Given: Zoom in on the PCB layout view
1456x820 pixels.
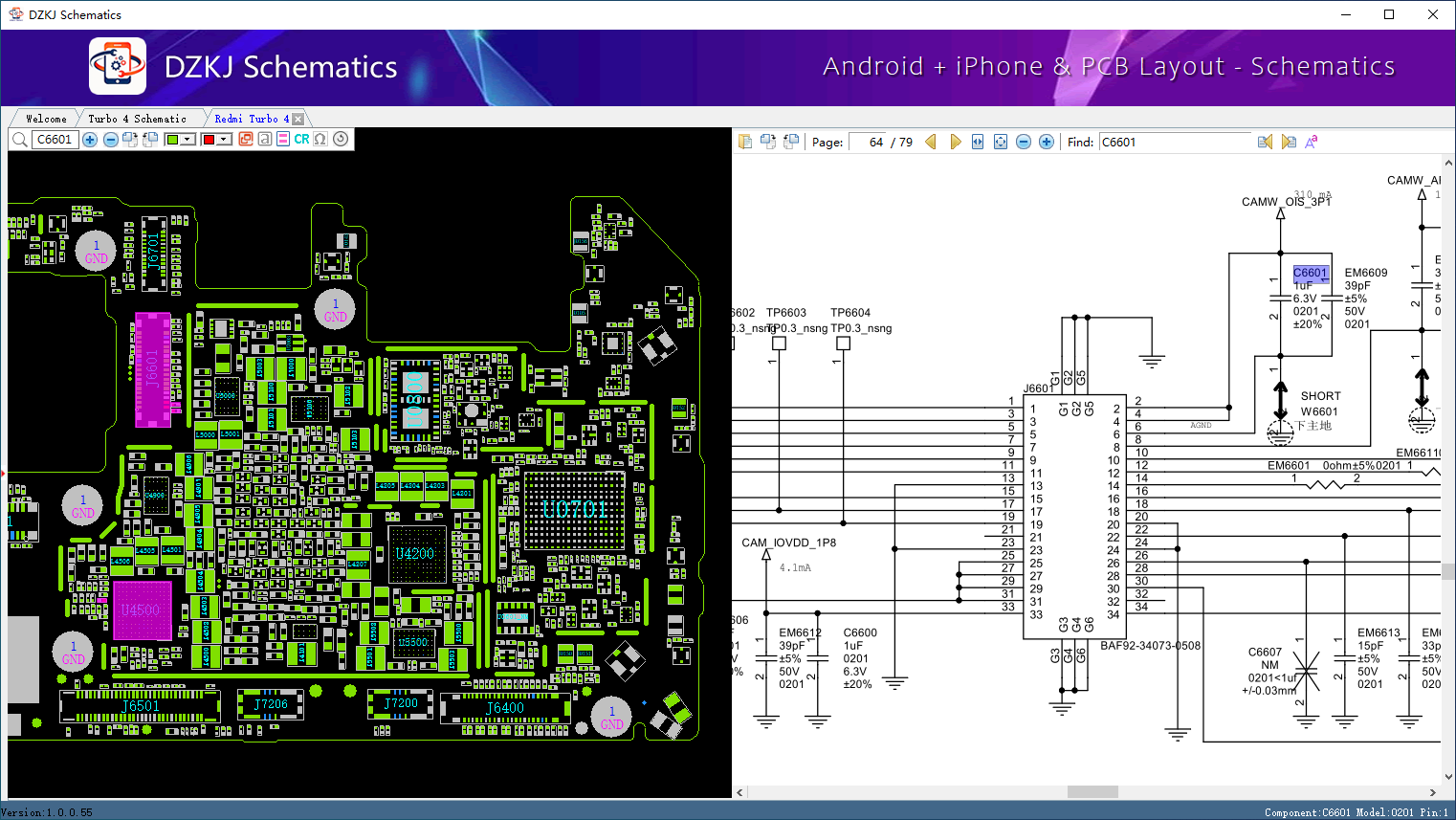Looking at the screenshot, I should (90, 140).
